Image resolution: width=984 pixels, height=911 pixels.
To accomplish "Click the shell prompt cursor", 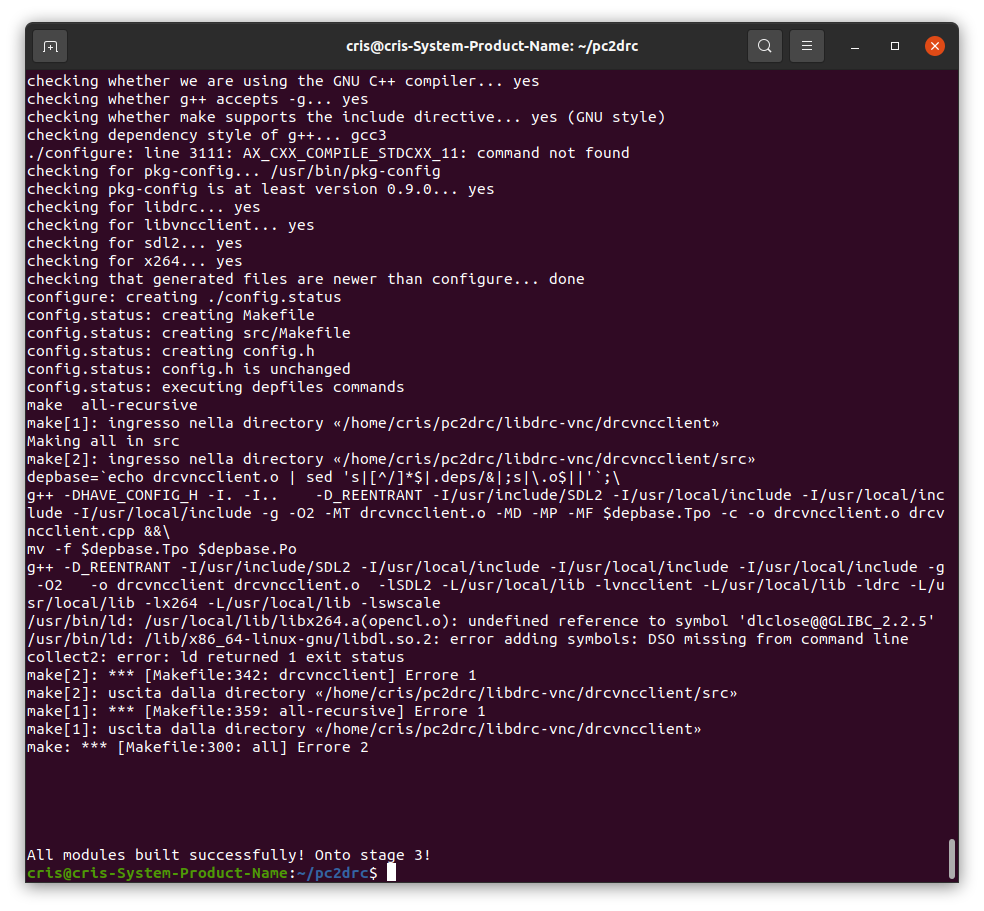I will coord(392,872).
